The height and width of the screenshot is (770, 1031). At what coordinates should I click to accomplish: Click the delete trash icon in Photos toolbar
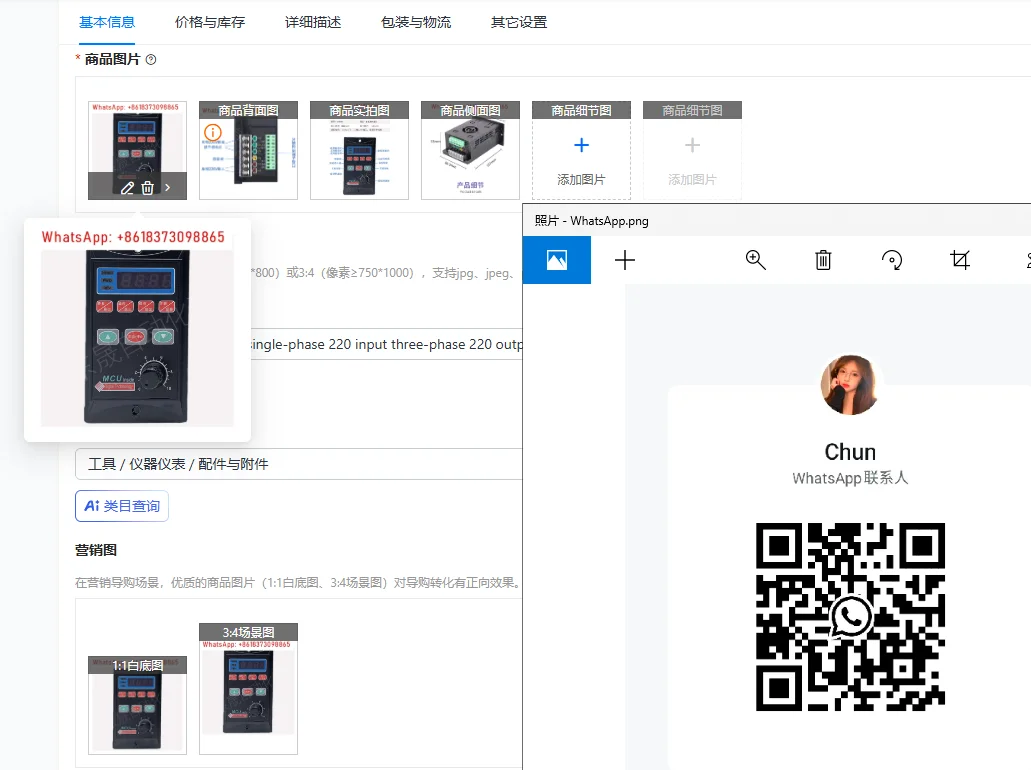coord(823,260)
